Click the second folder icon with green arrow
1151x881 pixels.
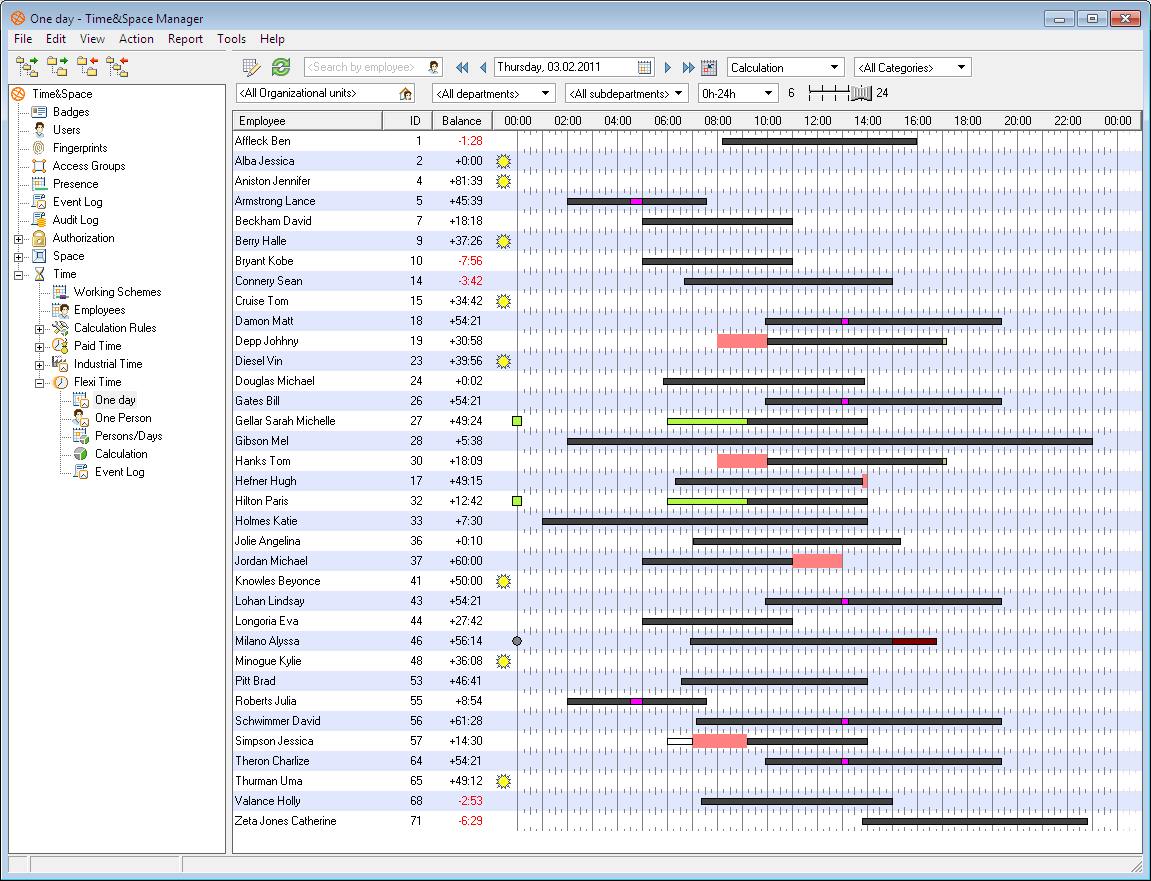(x=57, y=67)
